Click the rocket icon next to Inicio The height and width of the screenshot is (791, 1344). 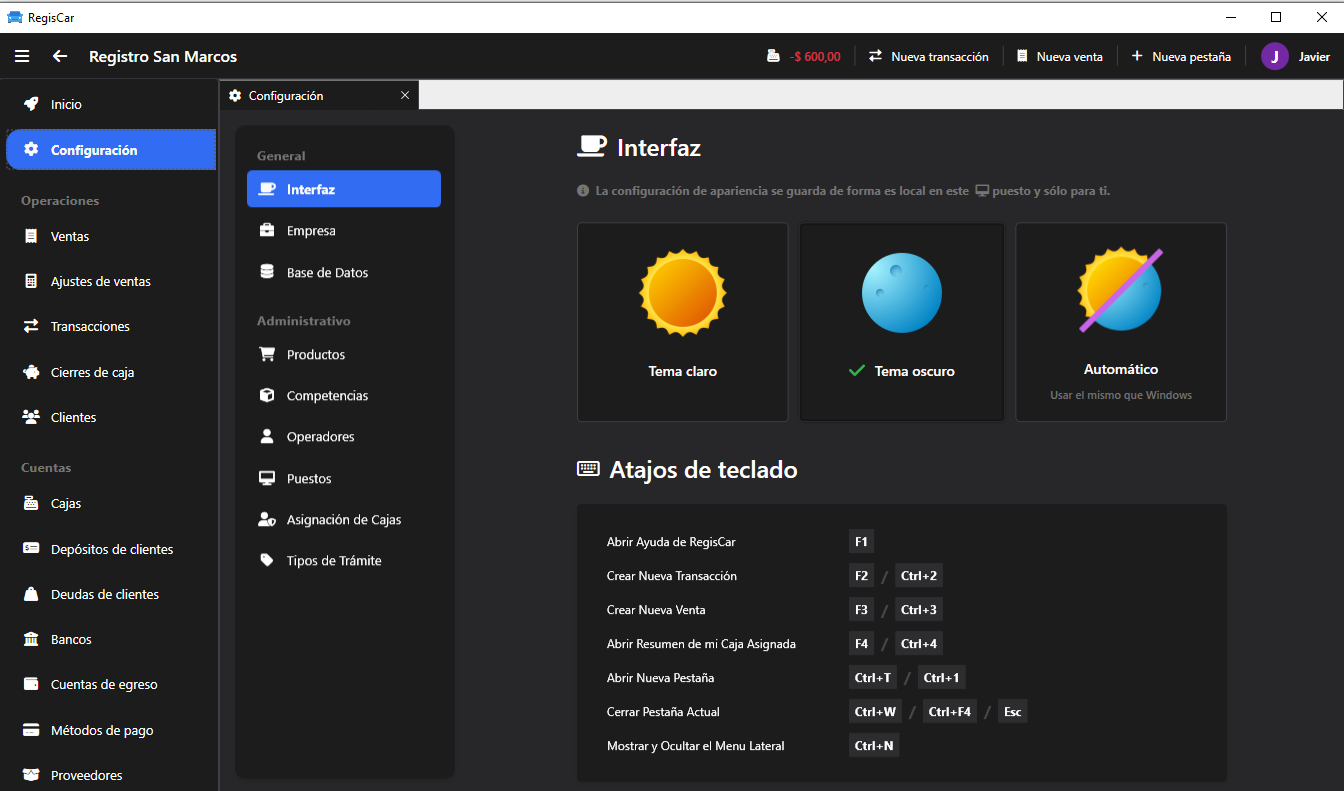pos(31,104)
